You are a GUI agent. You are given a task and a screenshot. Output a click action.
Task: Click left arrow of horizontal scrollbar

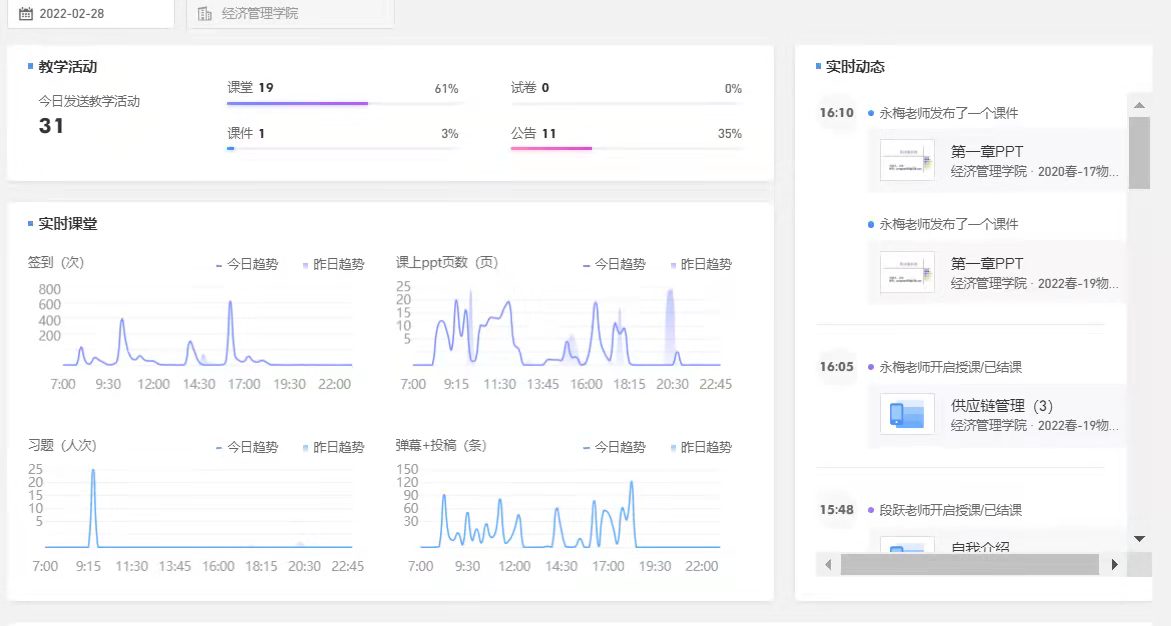click(828, 565)
